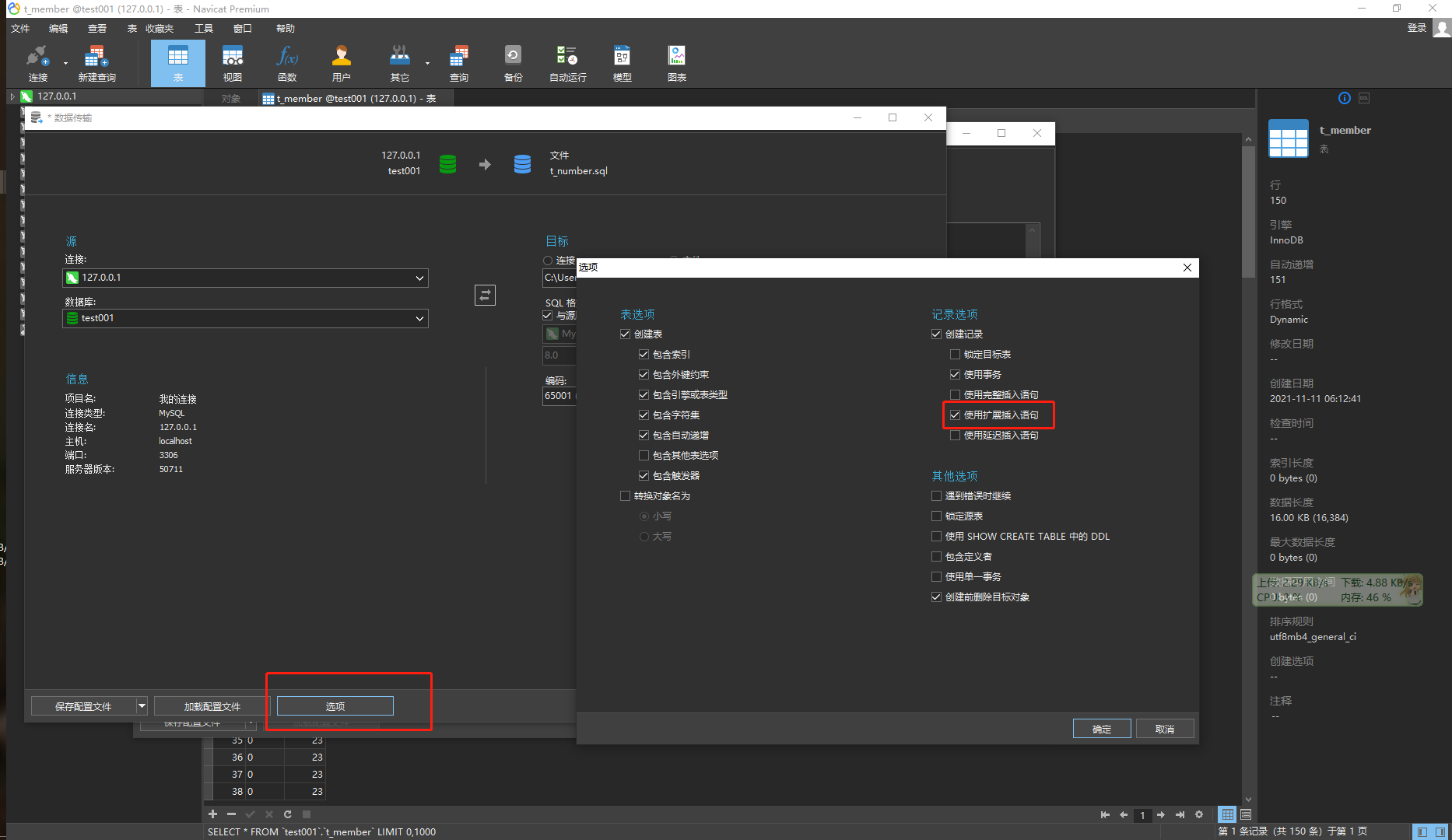Enable the 锁定目标表 checkbox
Screen dimensions: 1452x840
(955, 355)
